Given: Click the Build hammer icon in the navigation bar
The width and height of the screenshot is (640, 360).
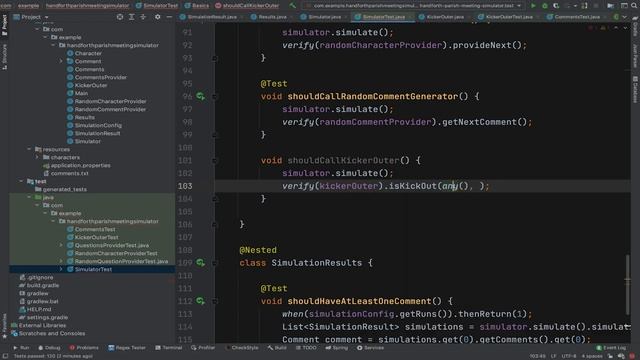Looking at the screenshot, I should (293, 5).
